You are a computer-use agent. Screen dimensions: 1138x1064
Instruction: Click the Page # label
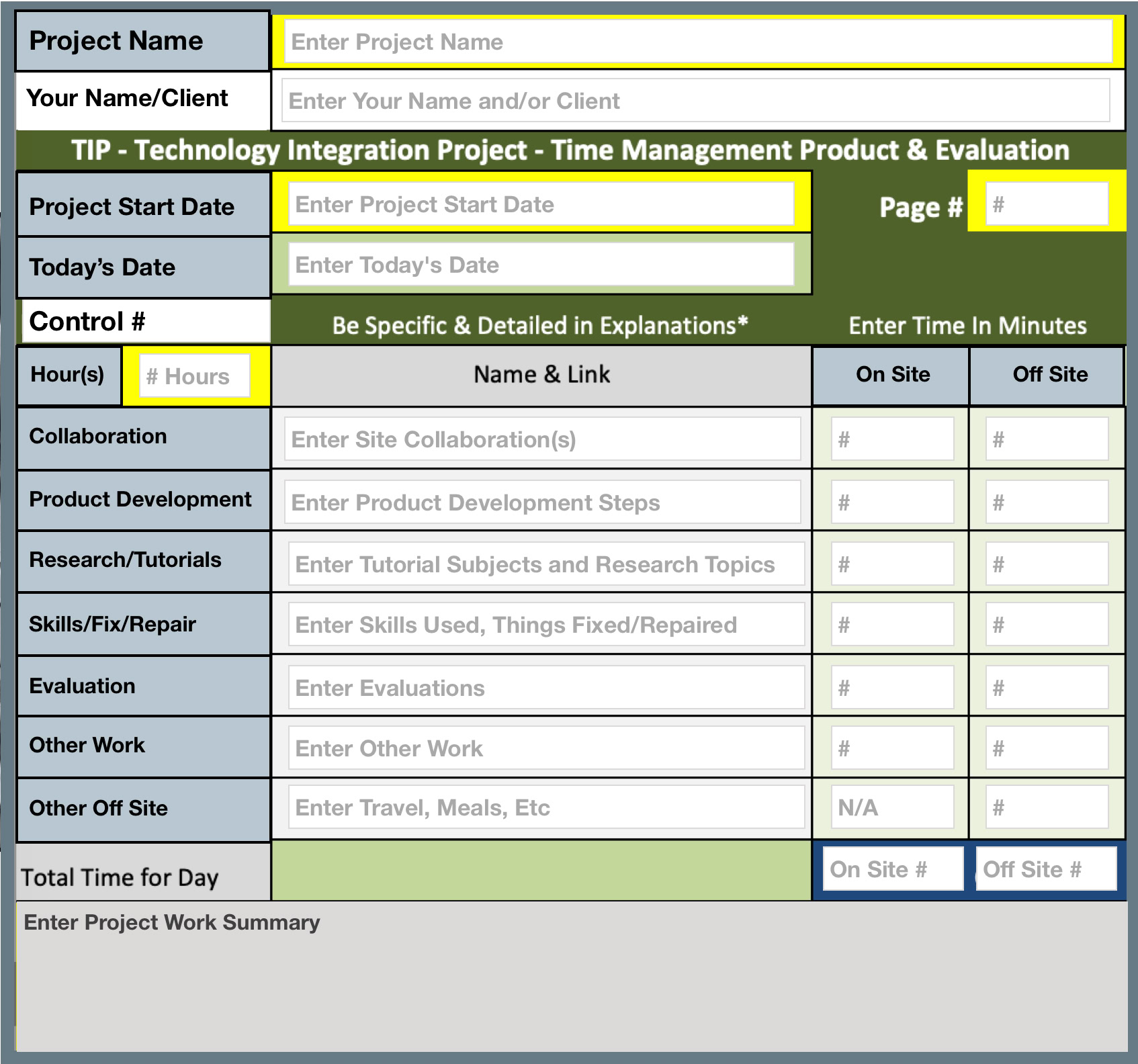(921, 207)
